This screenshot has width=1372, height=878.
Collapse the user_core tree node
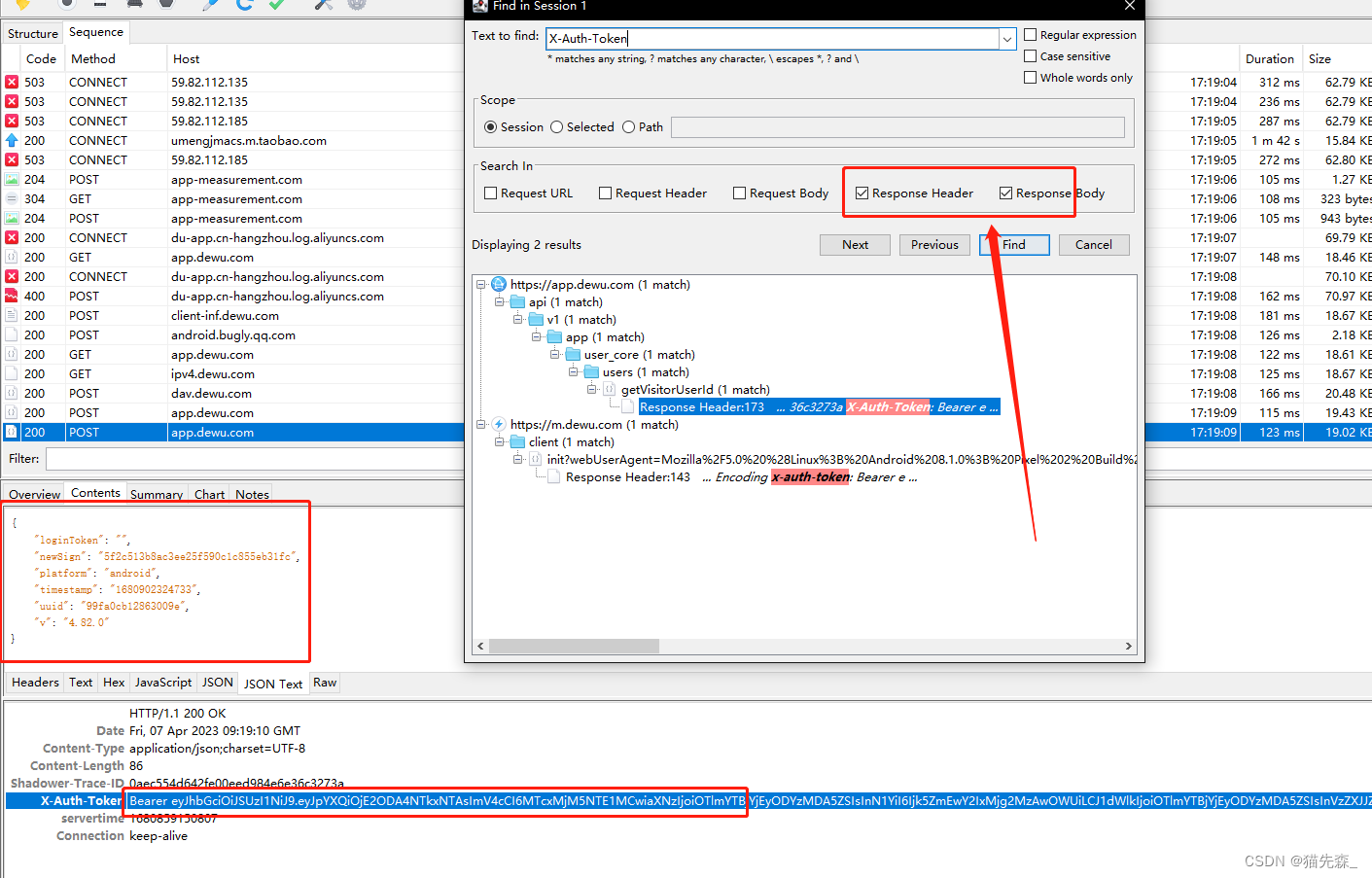point(554,354)
